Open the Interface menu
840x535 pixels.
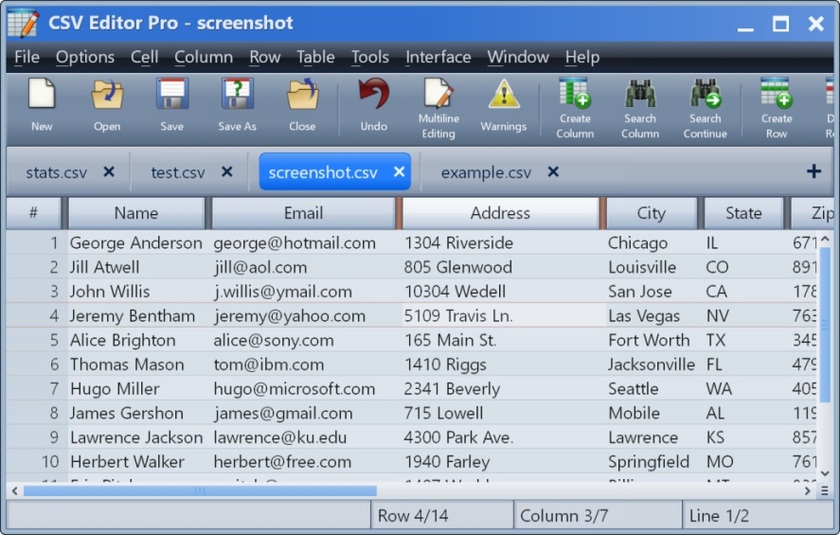coord(438,57)
